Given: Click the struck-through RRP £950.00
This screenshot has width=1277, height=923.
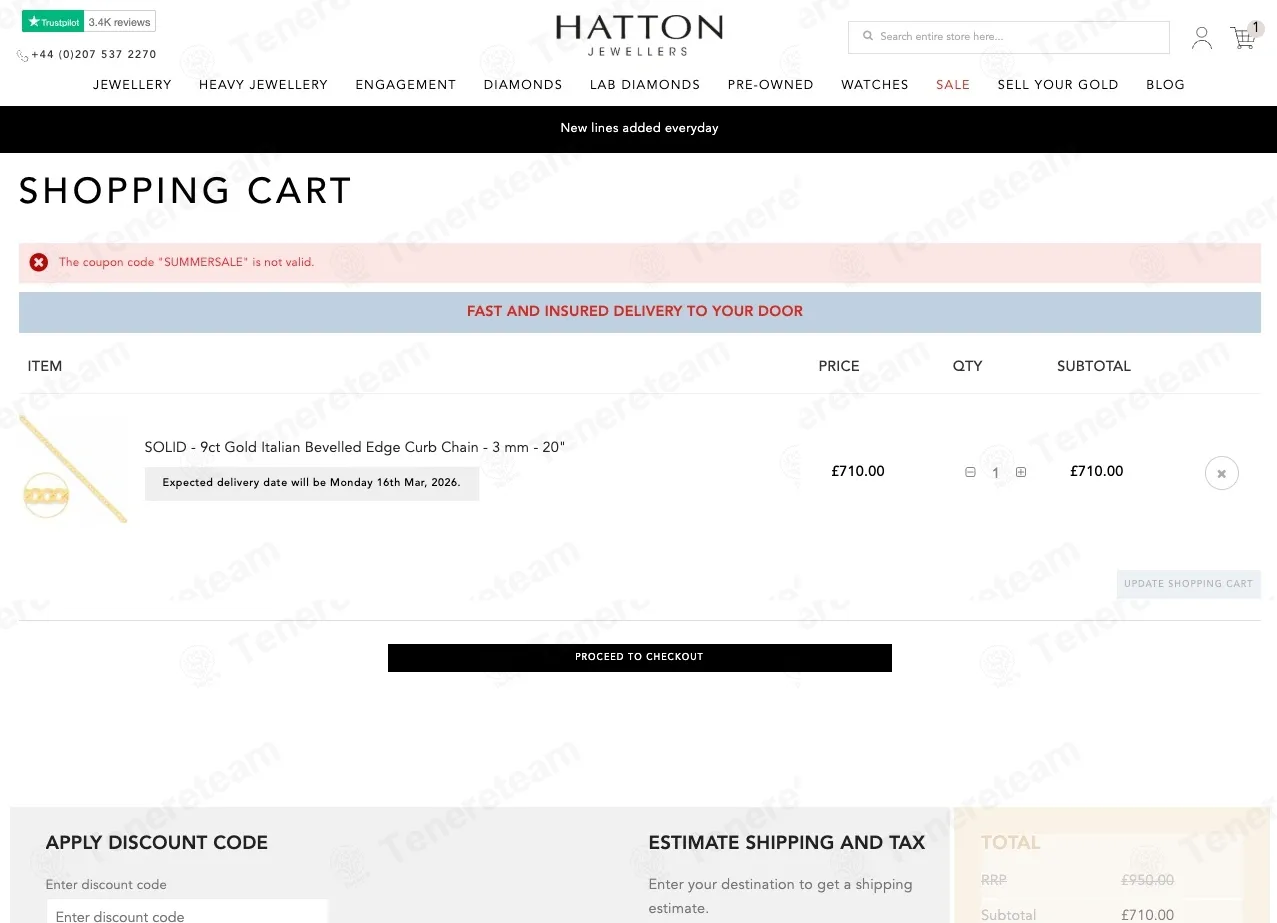Looking at the screenshot, I should (1147, 881).
